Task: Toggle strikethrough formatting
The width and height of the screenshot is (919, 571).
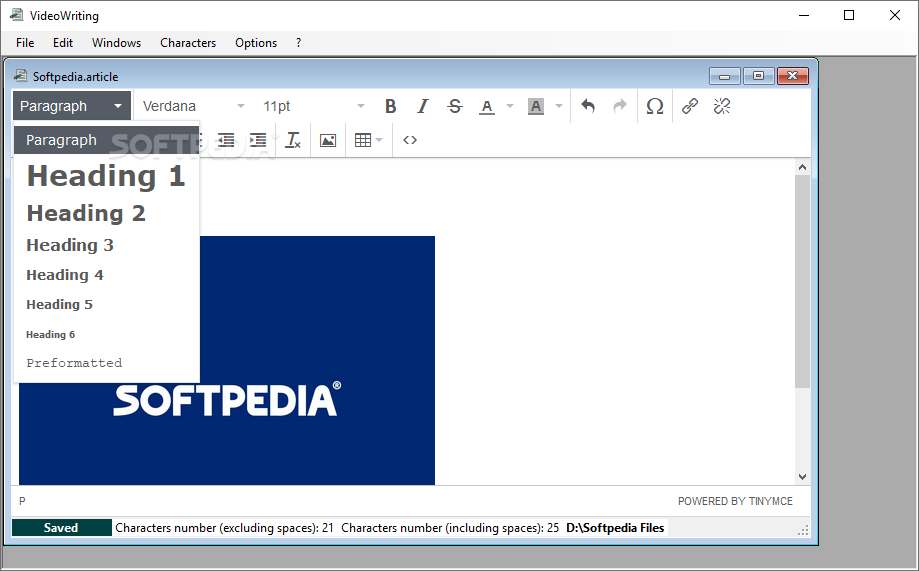Action: point(455,106)
